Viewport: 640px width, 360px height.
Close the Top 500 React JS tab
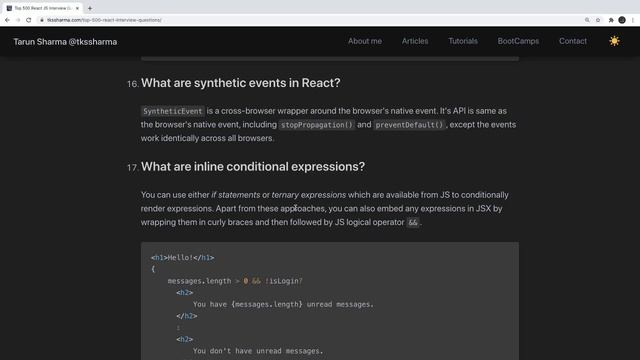coord(77,8)
